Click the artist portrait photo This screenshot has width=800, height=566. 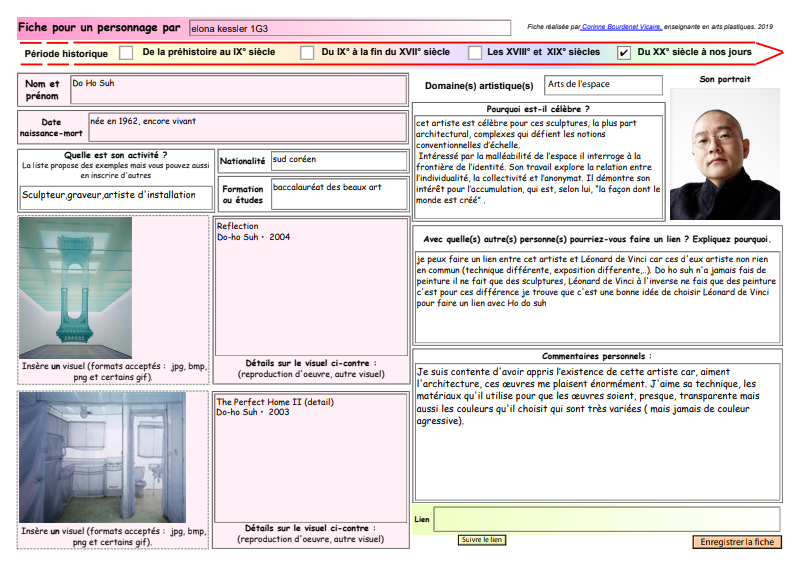[724, 154]
